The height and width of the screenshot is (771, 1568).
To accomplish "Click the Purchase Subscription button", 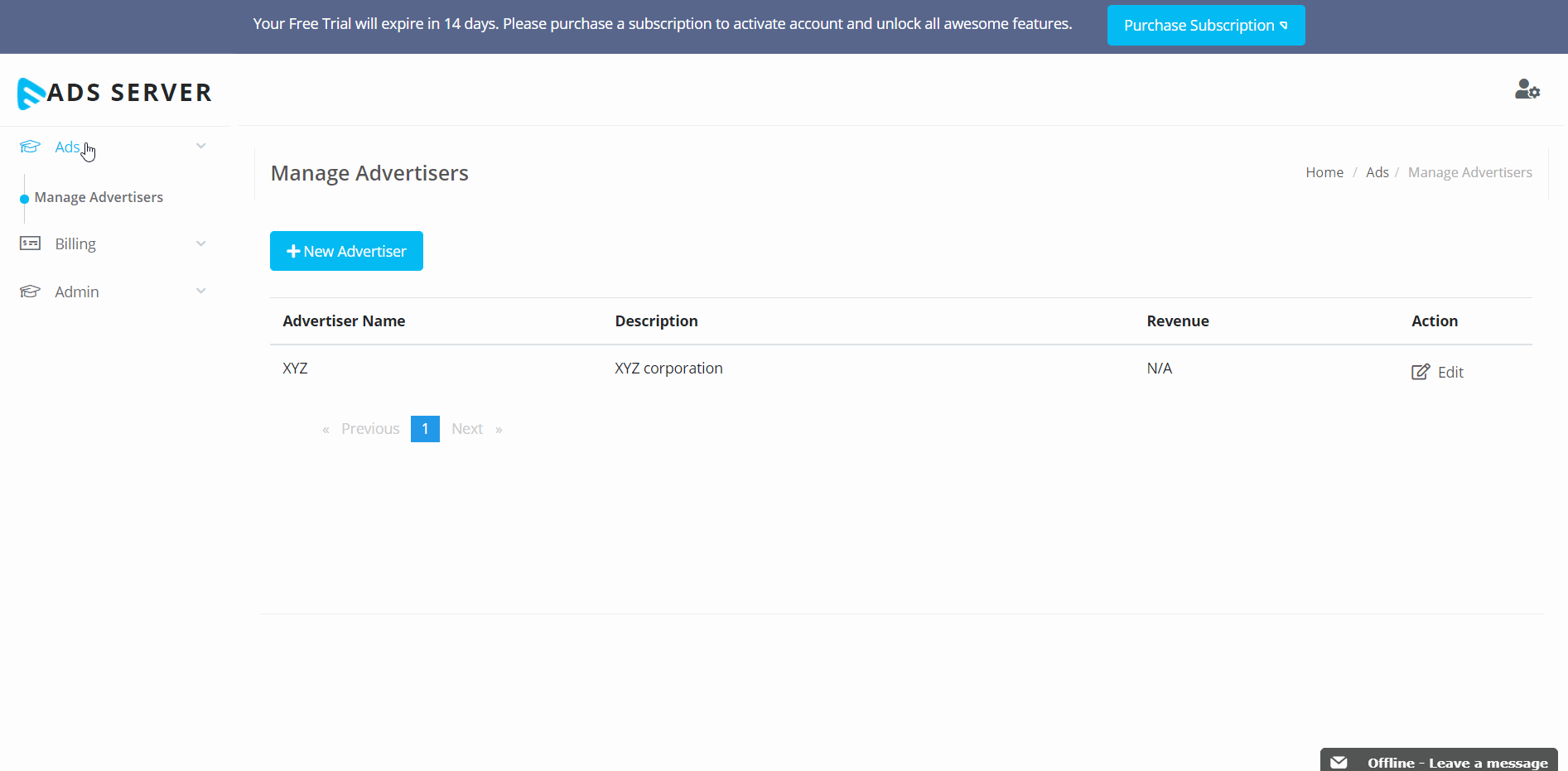I will click(x=1206, y=25).
